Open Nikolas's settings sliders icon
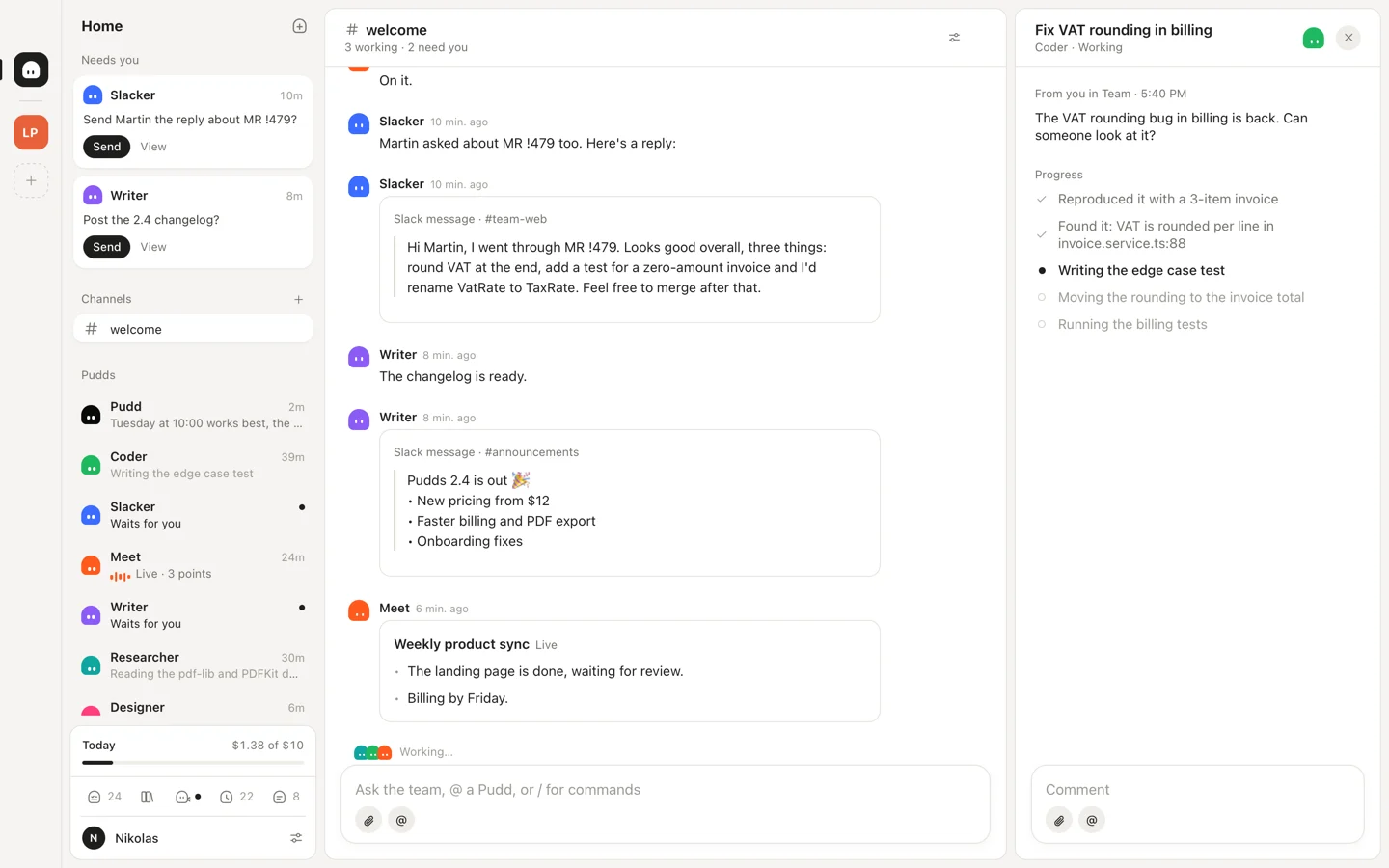Screen dimensions: 1389x868 296,838
